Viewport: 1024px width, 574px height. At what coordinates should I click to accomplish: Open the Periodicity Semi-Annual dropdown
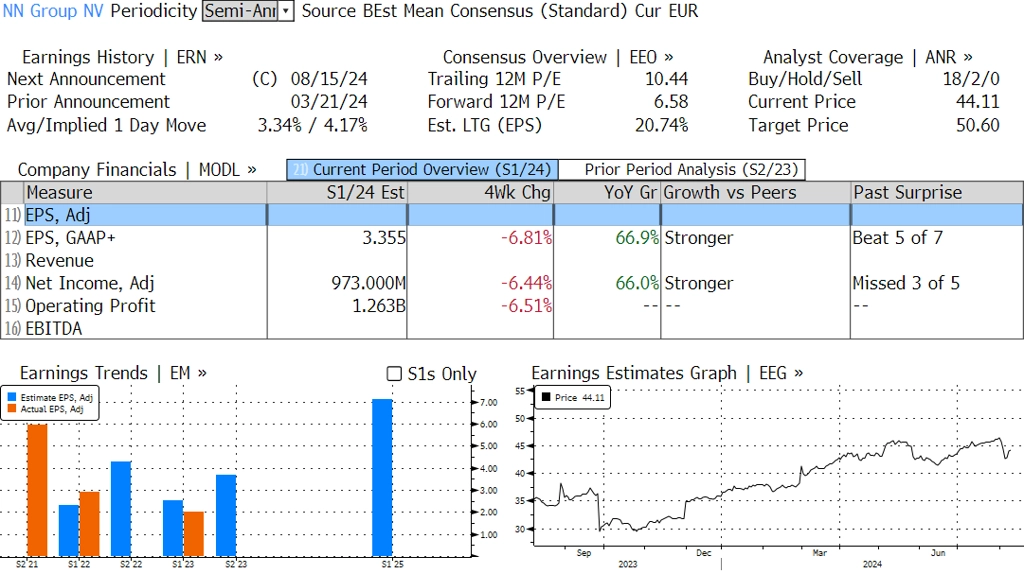pos(248,11)
